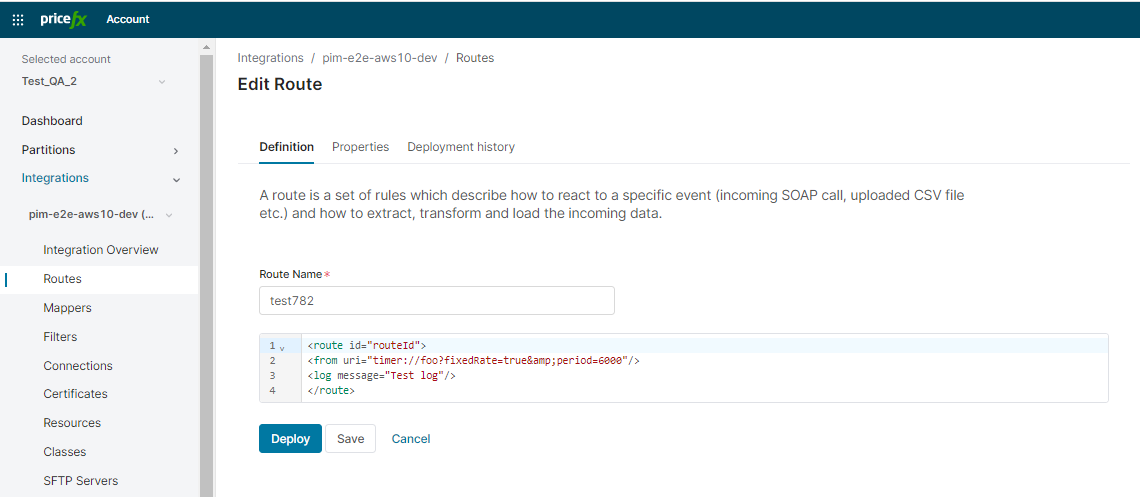Open Dashboard in the sidebar

tap(52, 121)
